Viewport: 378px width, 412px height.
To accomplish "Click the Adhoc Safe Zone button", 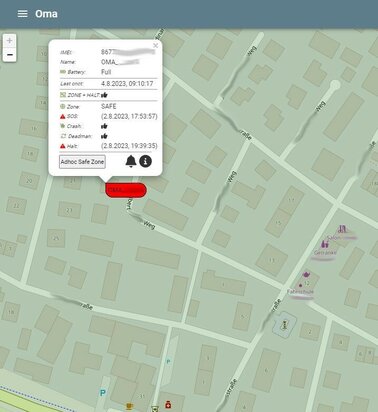I will [x=82, y=162].
